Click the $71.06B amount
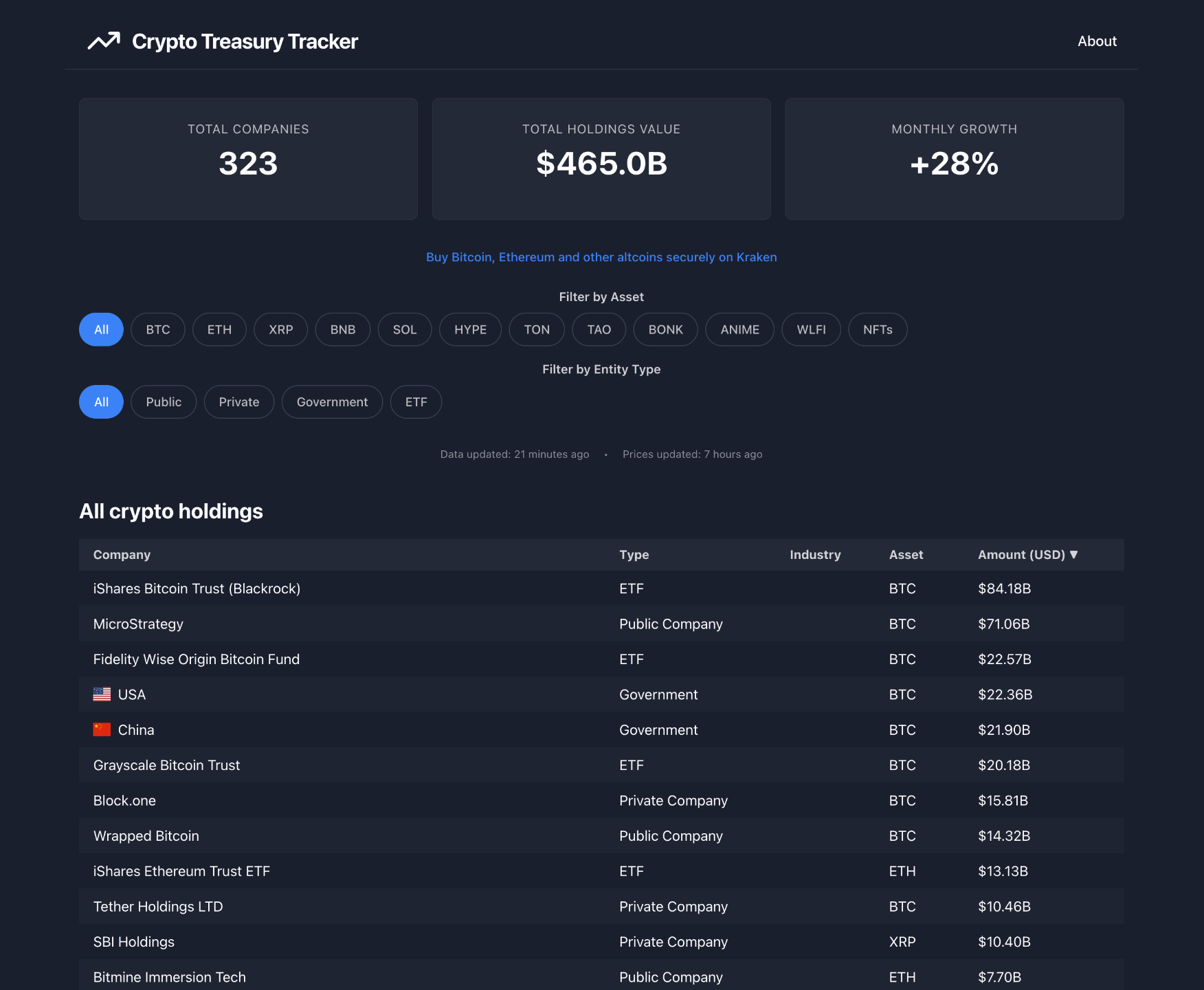The image size is (1204, 990). coord(1003,624)
